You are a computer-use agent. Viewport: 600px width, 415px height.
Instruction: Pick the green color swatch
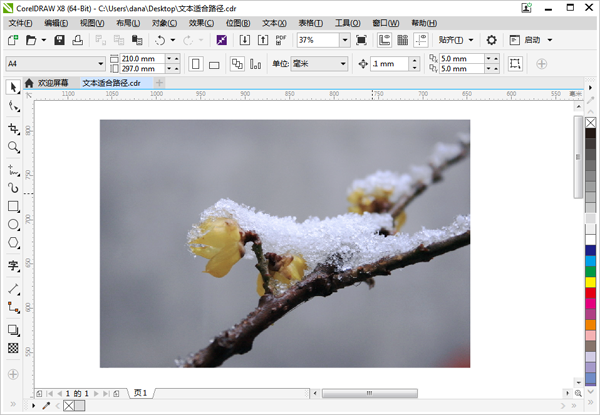[590, 272]
